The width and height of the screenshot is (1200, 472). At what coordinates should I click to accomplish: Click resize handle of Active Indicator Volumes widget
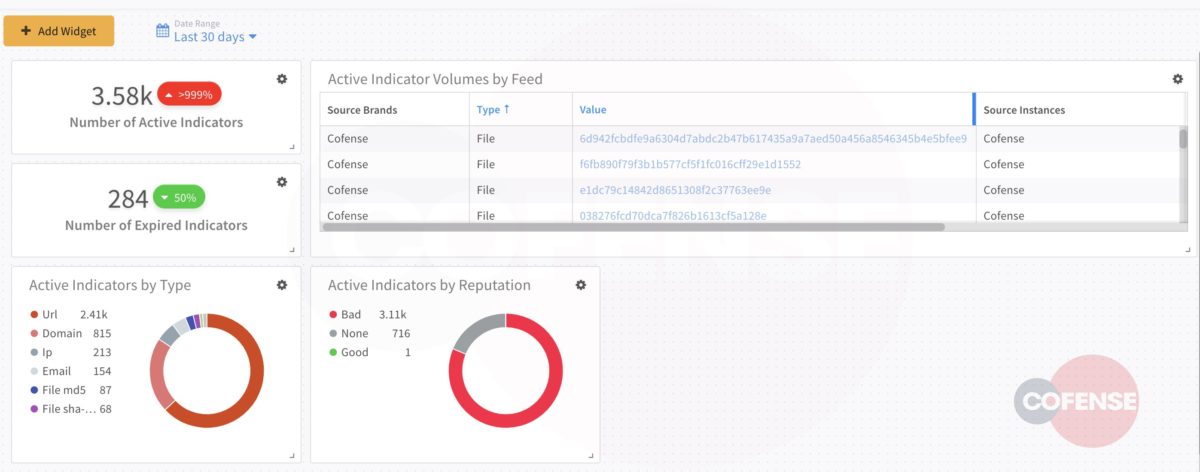pyautogui.click(x=1187, y=249)
